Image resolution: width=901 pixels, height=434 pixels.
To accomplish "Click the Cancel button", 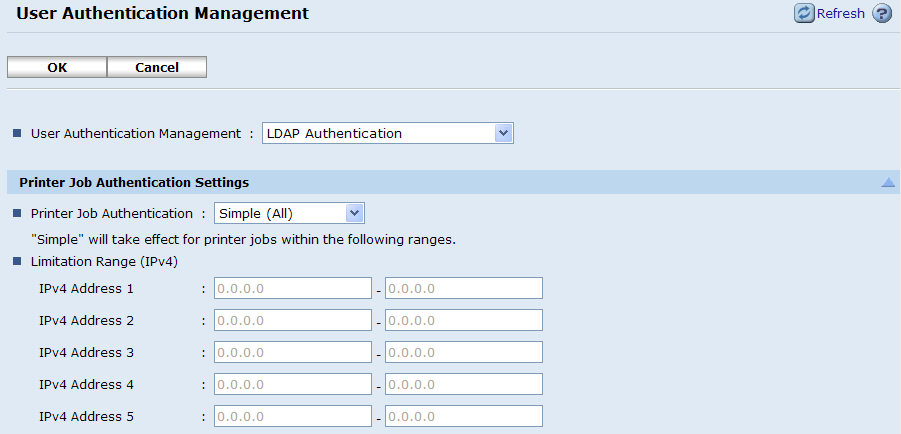I will click(157, 67).
